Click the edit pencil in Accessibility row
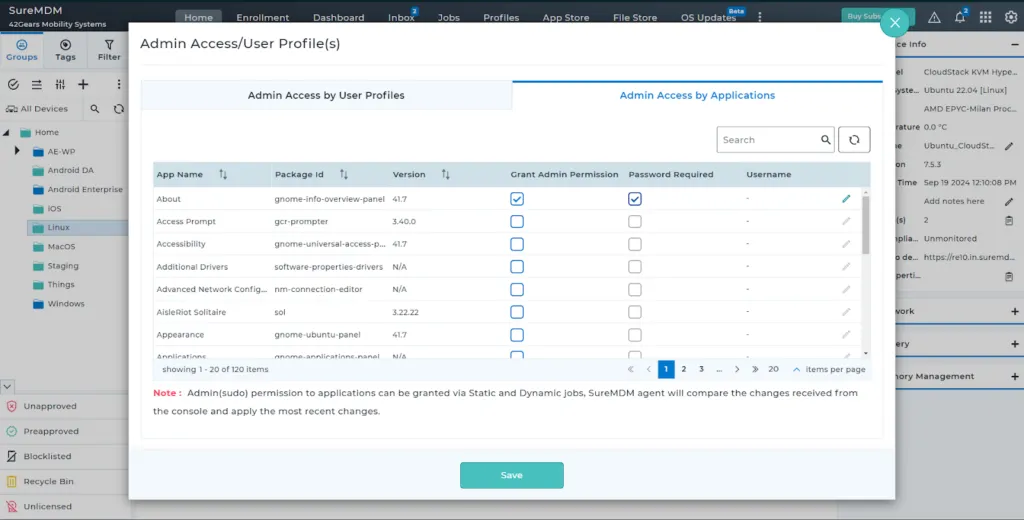Image resolution: width=1024 pixels, height=520 pixels. [846, 244]
